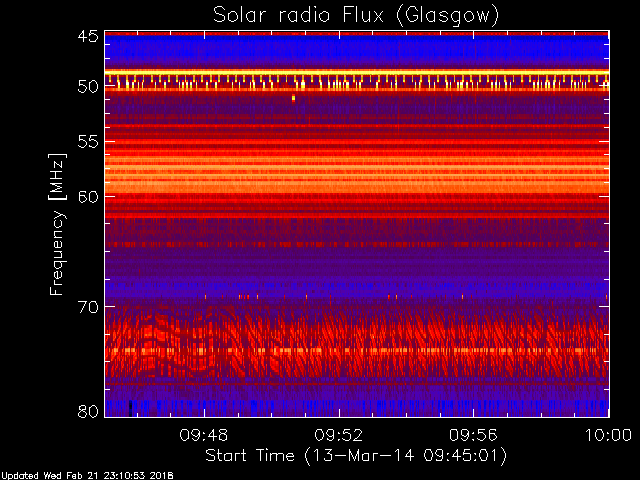Click the blue band near 46 MHz

coord(355,48)
